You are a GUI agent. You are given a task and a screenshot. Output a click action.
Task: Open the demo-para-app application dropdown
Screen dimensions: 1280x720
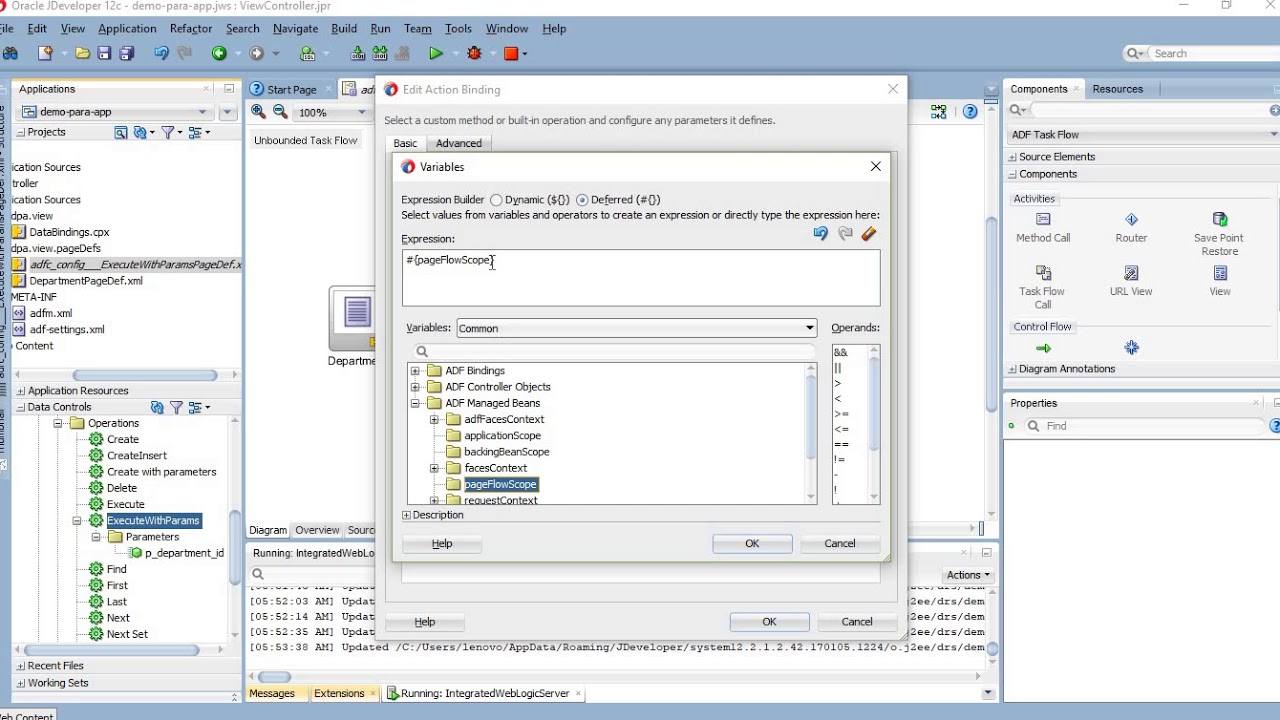point(203,112)
